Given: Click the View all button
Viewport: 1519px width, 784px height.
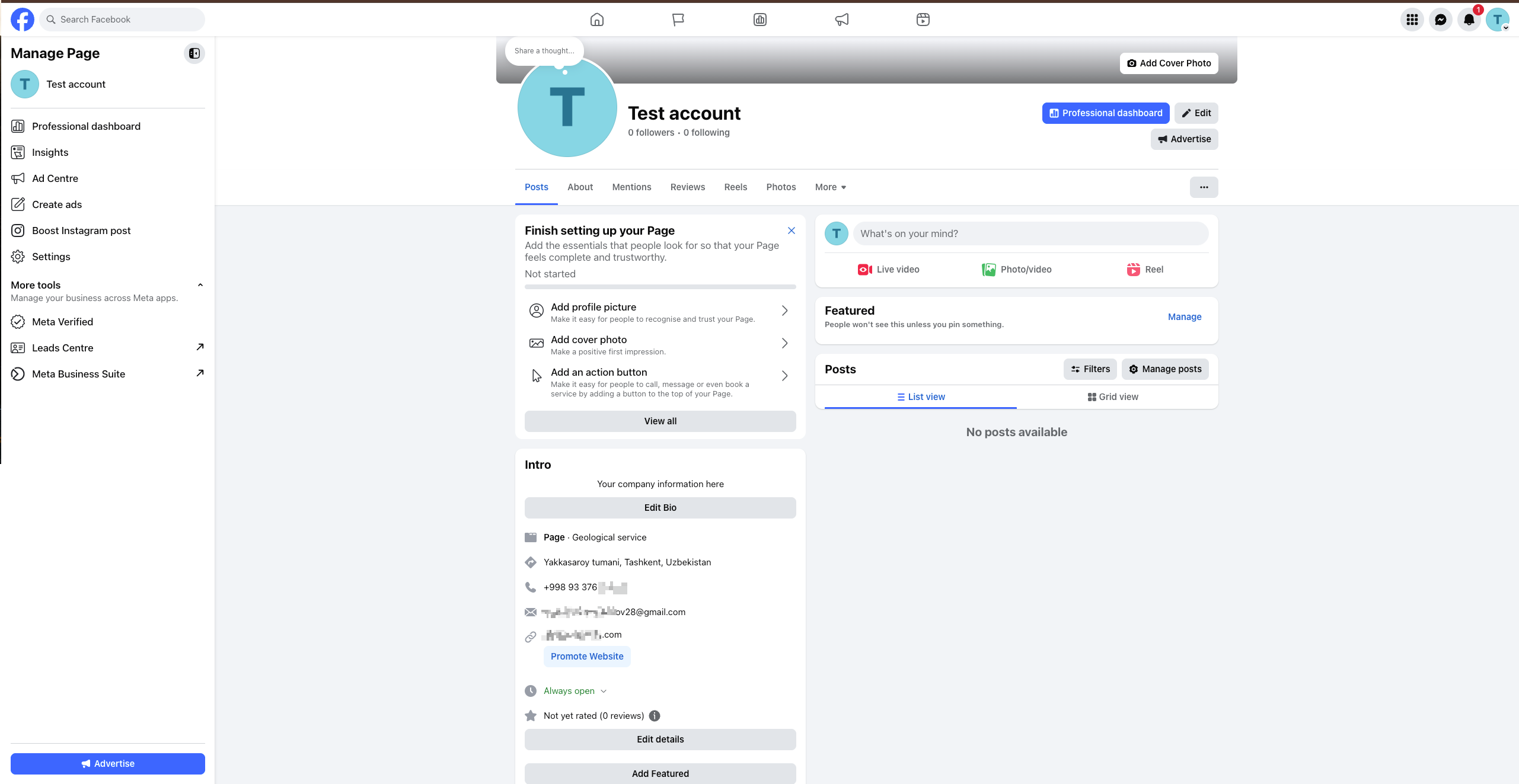Looking at the screenshot, I should [660, 421].
